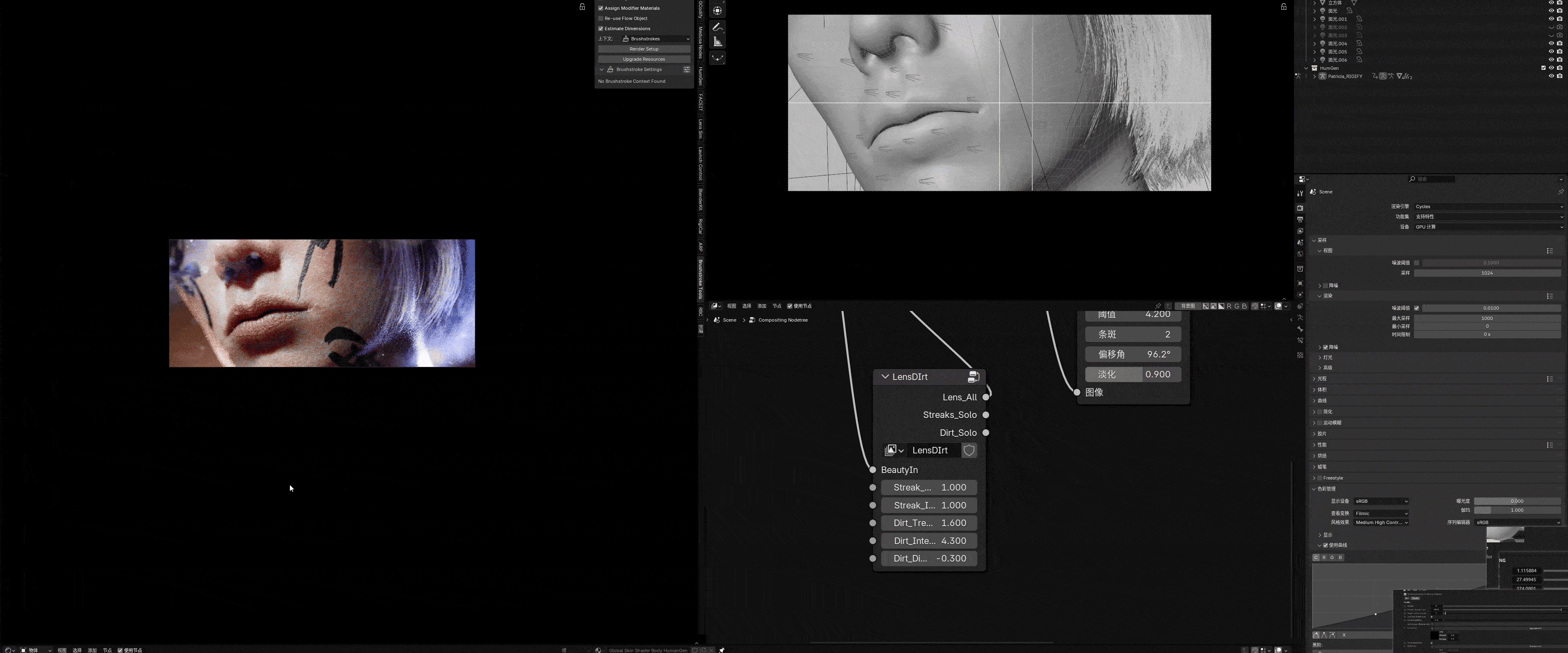Click the LensDIrt node group edit icon

[x=973, y=377]
